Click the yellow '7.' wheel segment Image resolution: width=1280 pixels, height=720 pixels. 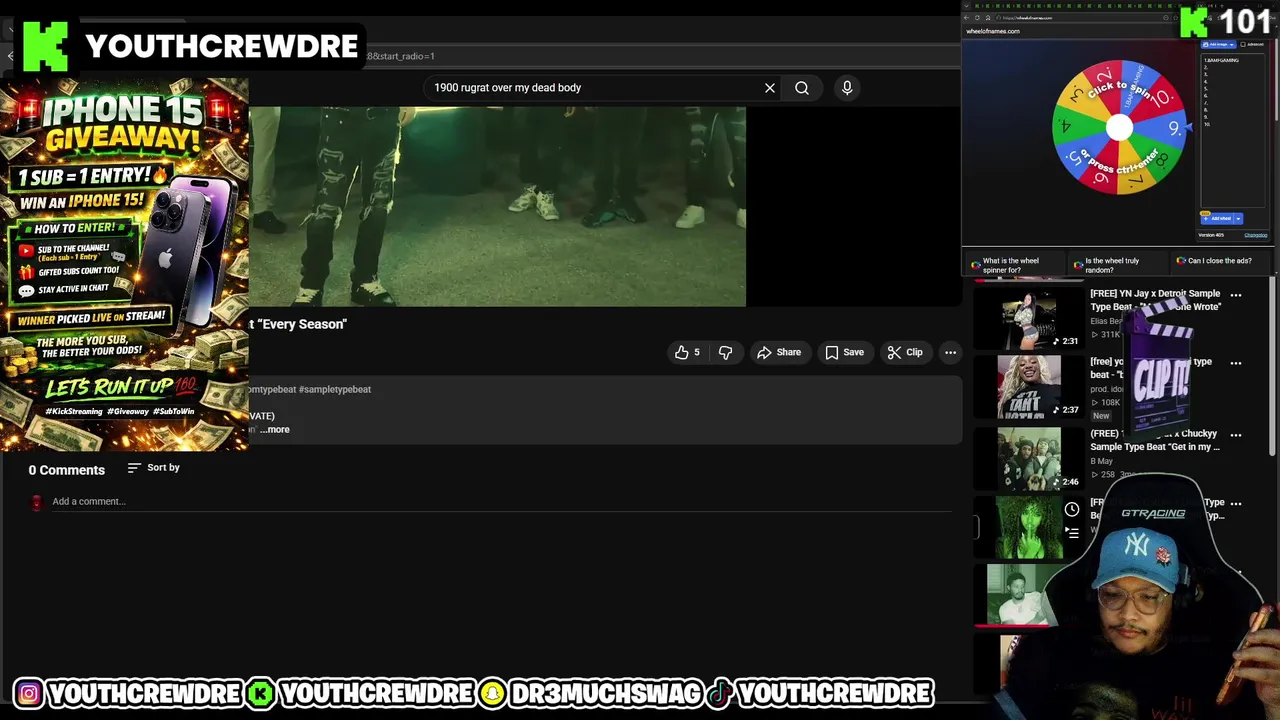pos(1133,175)
